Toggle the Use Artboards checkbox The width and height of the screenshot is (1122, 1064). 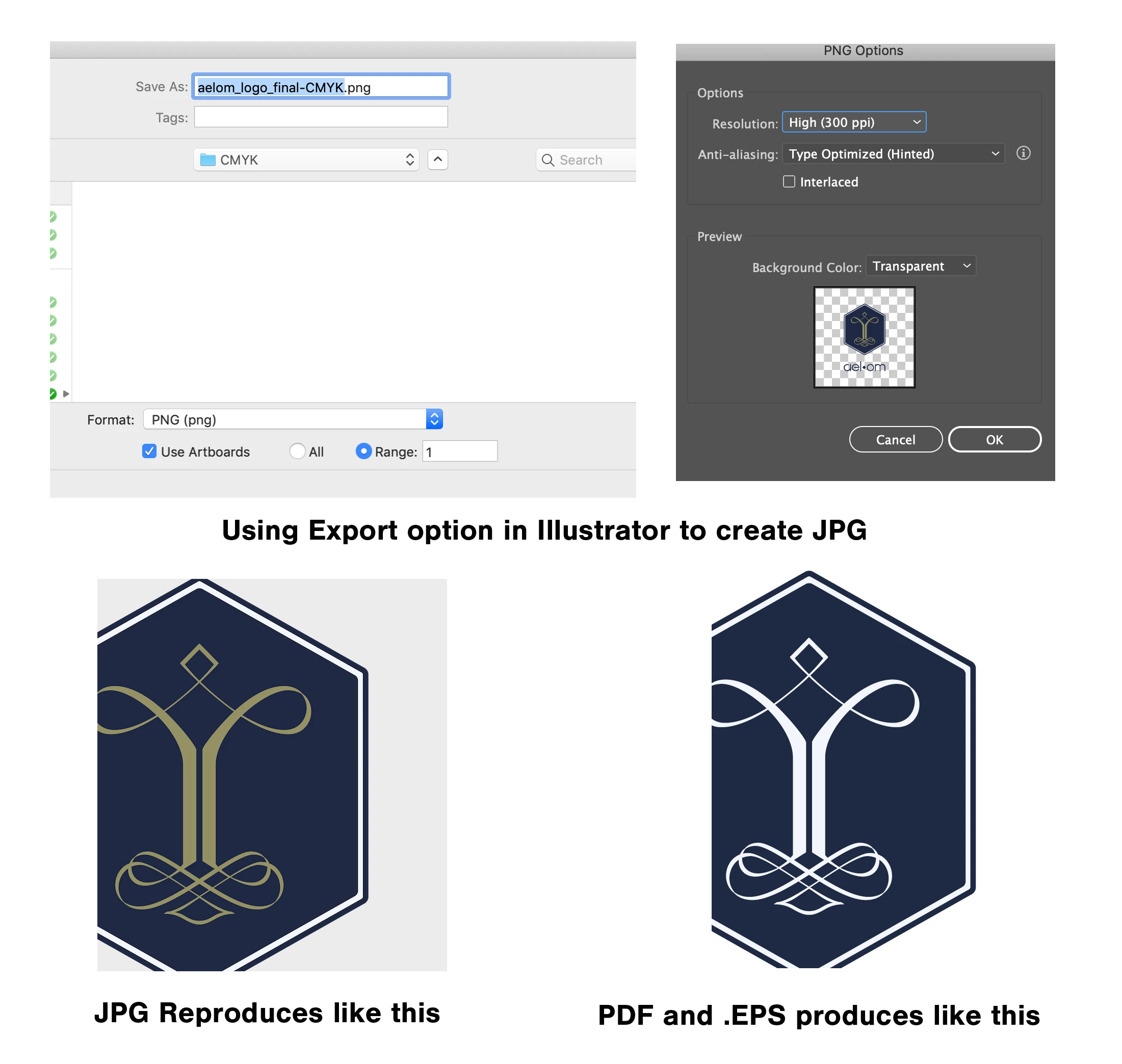tap(149, 451)
